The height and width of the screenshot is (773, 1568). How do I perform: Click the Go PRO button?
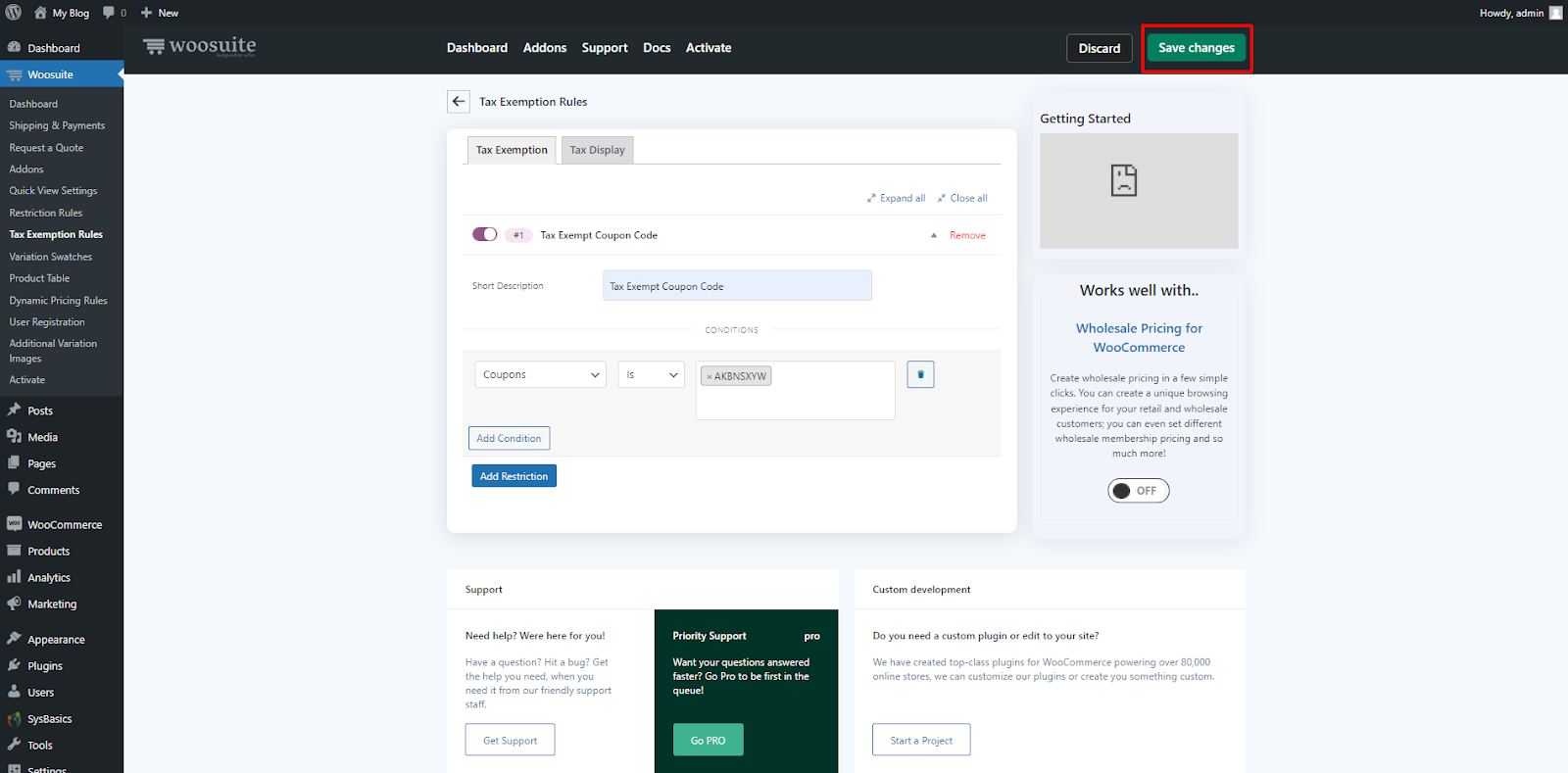click(708, 740)
